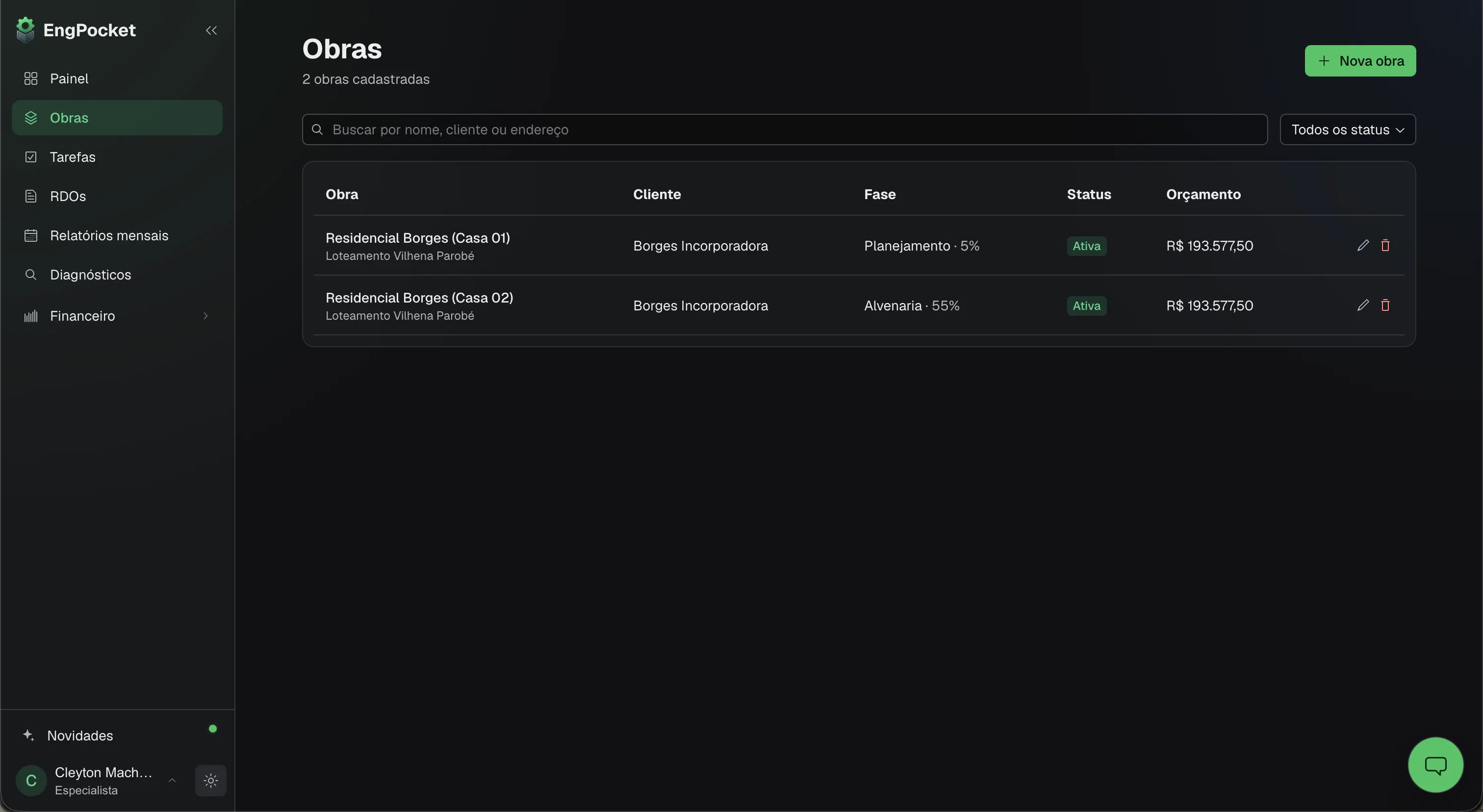
Task: Click the Tarefas checkbox icon
Action: (x=31, y=156)
